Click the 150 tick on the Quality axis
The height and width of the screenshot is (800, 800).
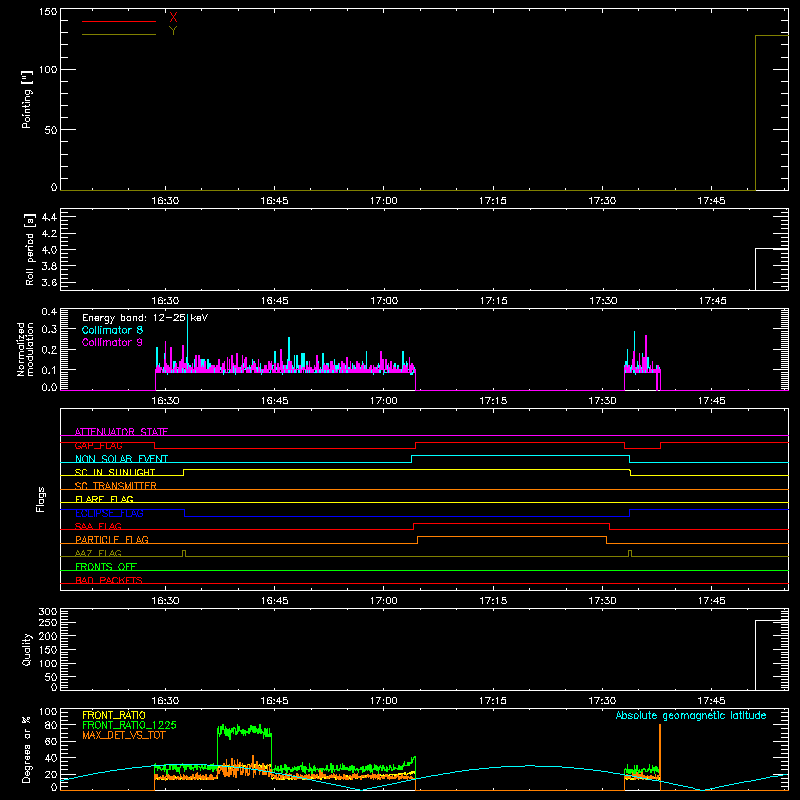pos(48,650)
